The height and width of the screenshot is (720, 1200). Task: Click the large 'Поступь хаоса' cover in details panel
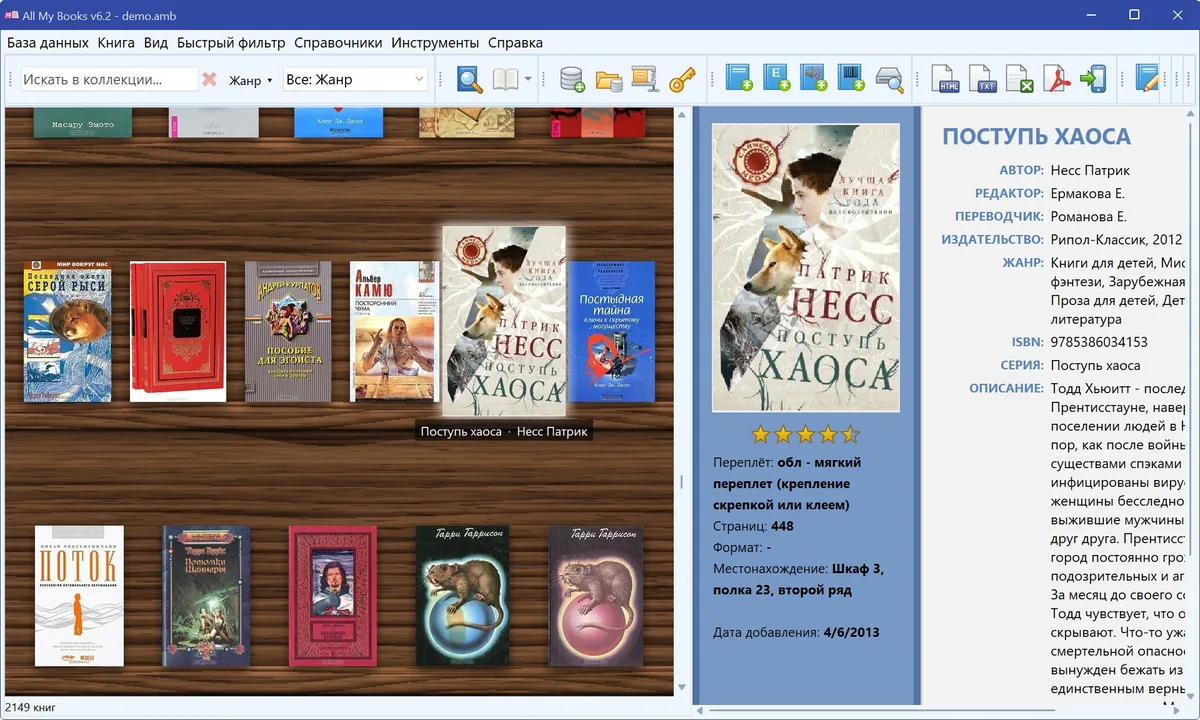[x=805, y=268]
